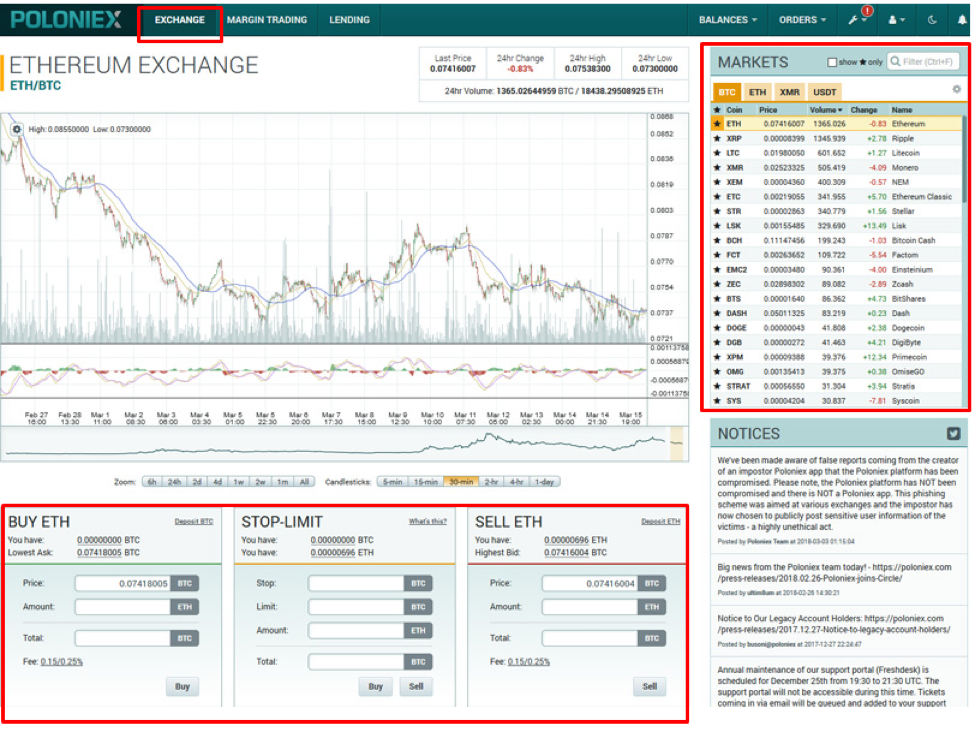Open the user account icon menu
Image resolution: width=975 pixels, height=738 pixels.
[x=892, y=20]
